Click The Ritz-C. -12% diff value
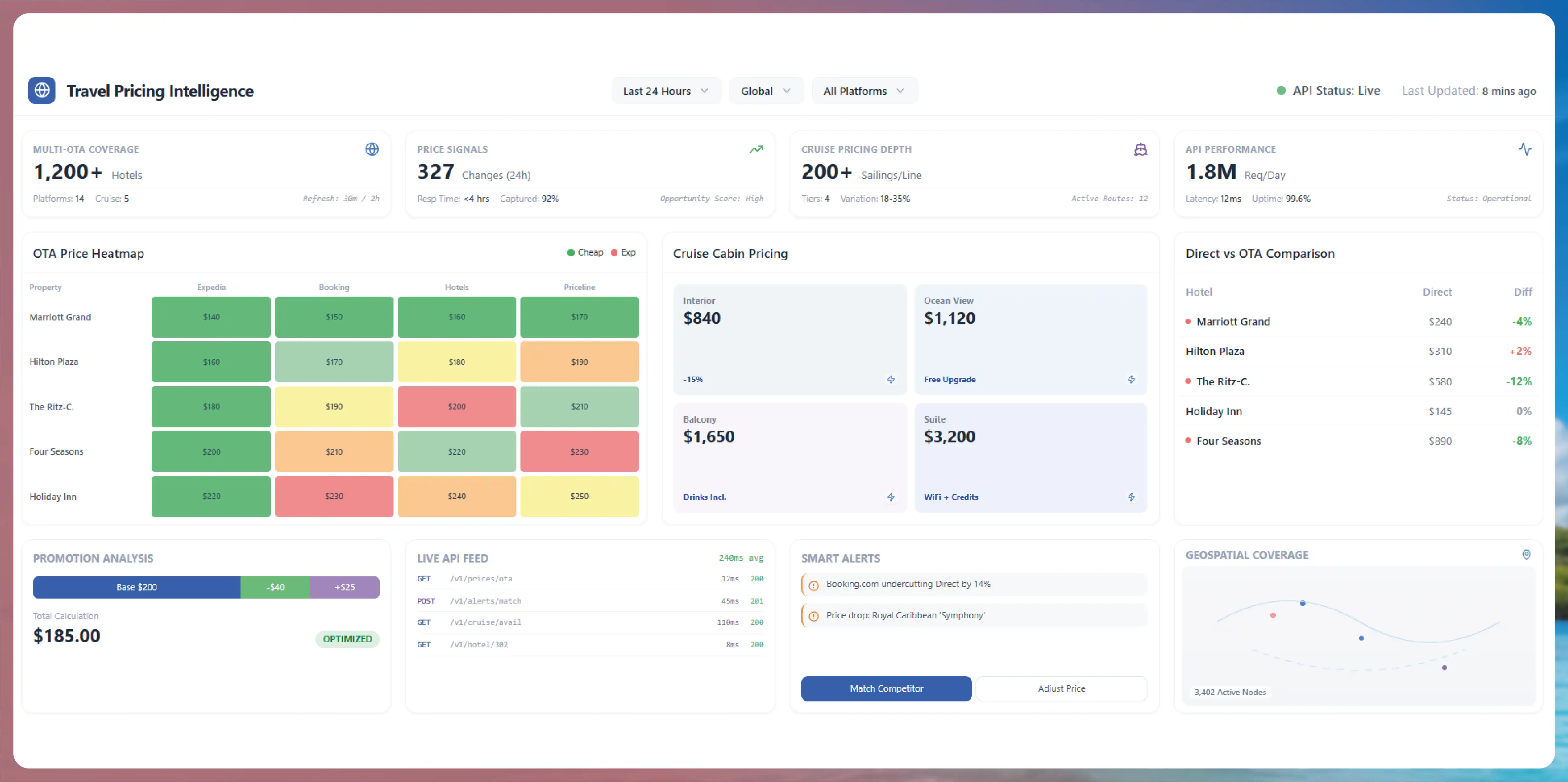This screenshot has width=1568, height=782. [x=1519, y=382]
